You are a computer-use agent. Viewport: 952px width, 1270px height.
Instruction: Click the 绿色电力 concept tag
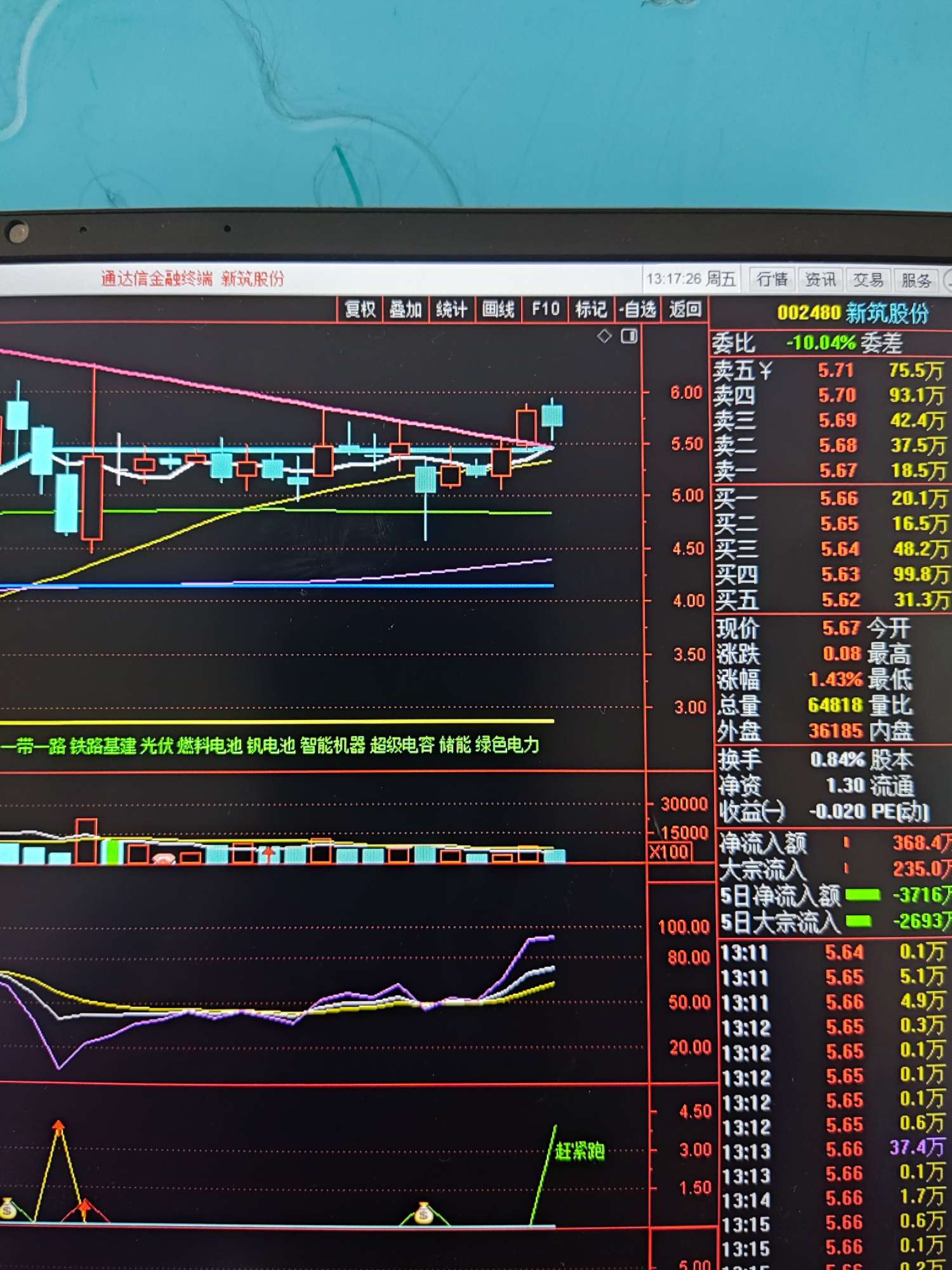(x=507, y=745)
